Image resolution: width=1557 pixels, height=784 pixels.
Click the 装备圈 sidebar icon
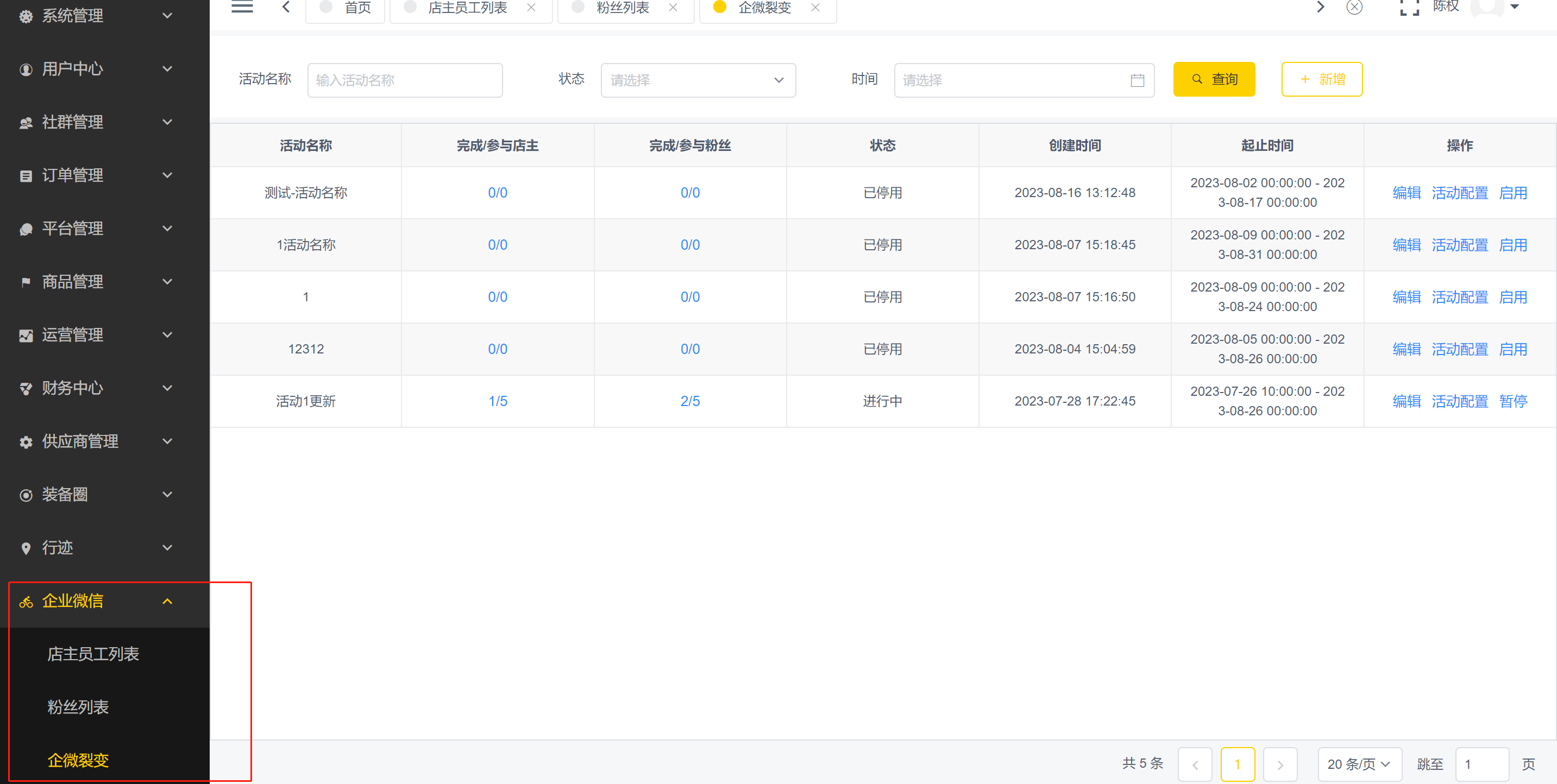tap(26, 495)
